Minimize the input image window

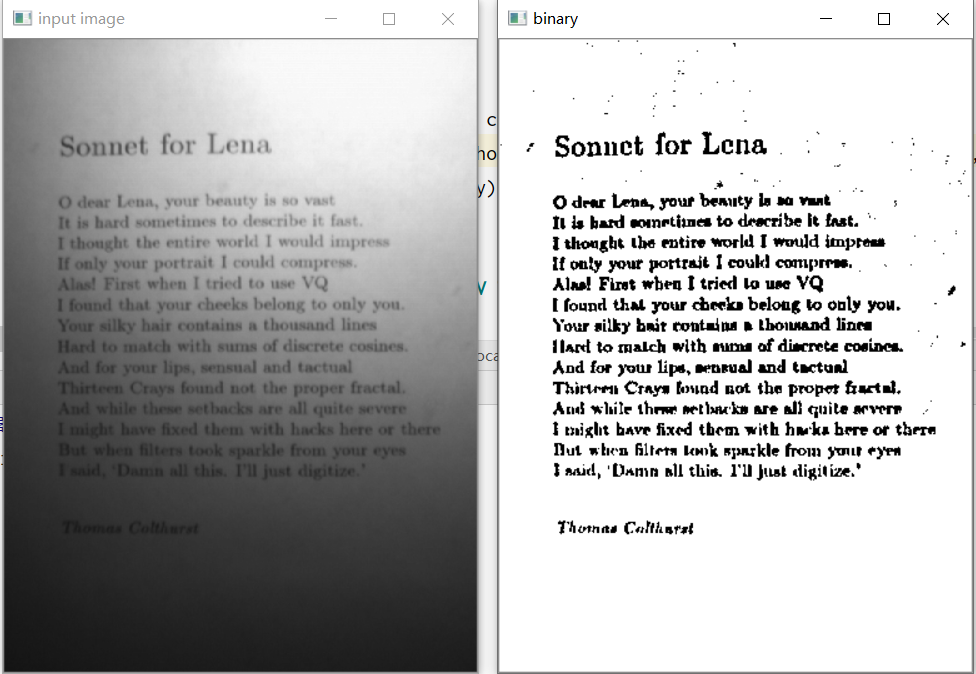coord(331,19)
